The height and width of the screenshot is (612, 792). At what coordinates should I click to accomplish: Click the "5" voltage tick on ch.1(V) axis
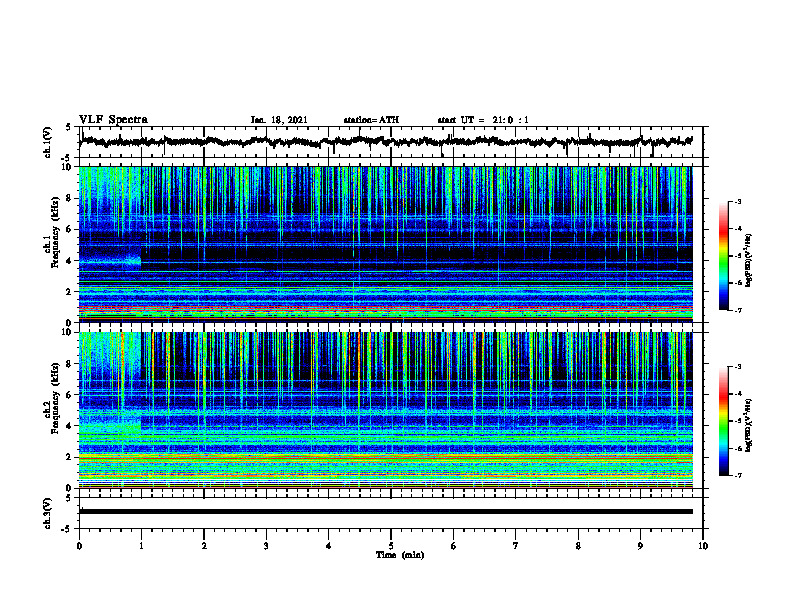tap(68, 128)
